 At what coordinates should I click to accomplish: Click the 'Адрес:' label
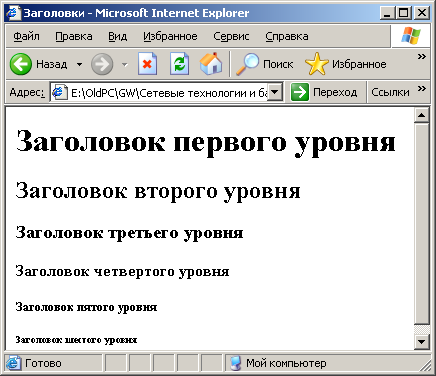point(27,92)
